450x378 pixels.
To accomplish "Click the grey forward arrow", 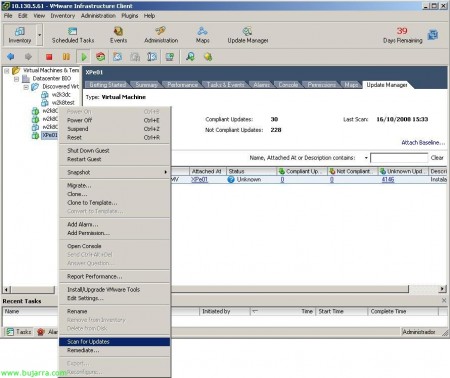I will (x=28, y=57).
